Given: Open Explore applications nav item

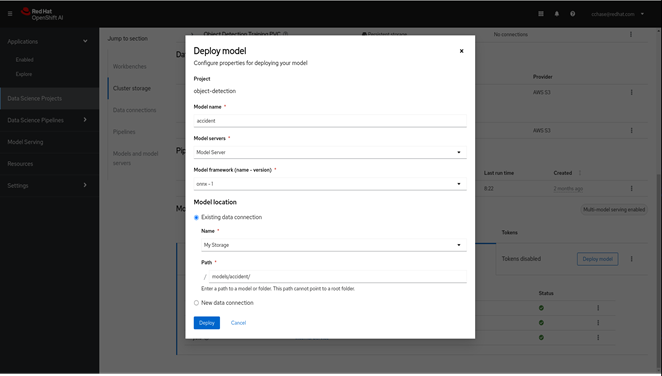Looking at the screenshot, I should pos(24,74).
